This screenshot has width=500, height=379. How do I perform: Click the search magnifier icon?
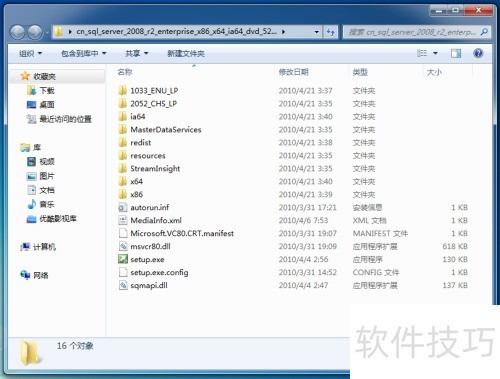(484, 32)
